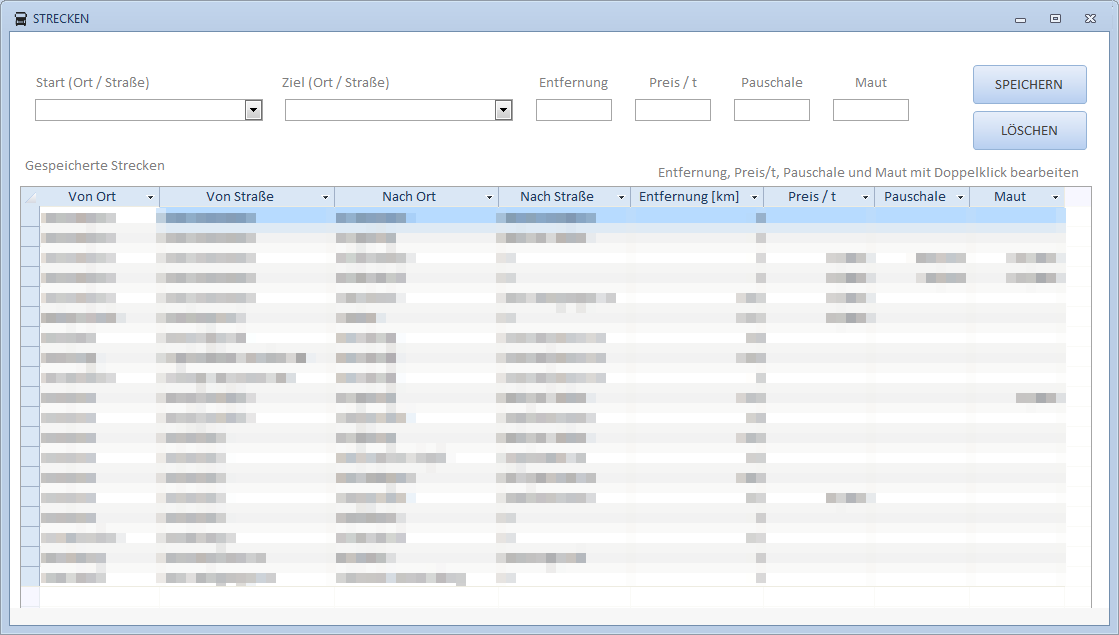Screen dimensions: 1119x635
Task: Click the select-all corner of the table
Action: pos(30,197)
